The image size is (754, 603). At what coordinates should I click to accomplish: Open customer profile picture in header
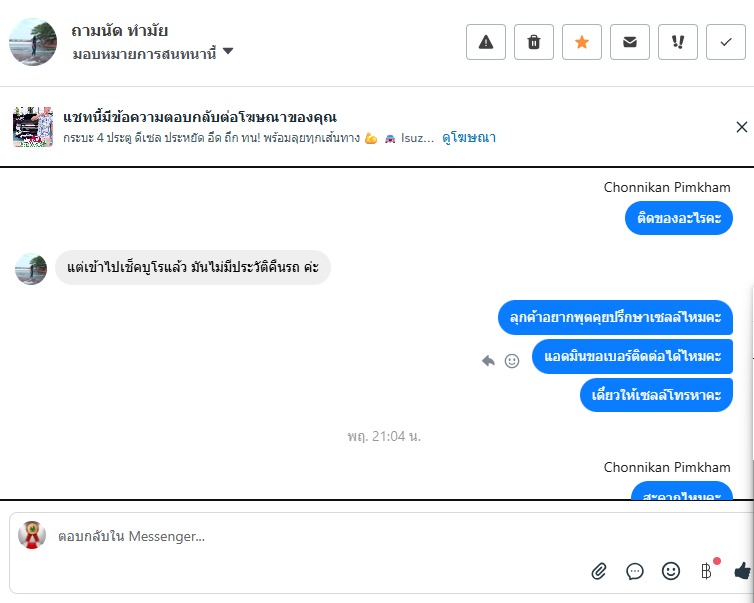point(33,42)
